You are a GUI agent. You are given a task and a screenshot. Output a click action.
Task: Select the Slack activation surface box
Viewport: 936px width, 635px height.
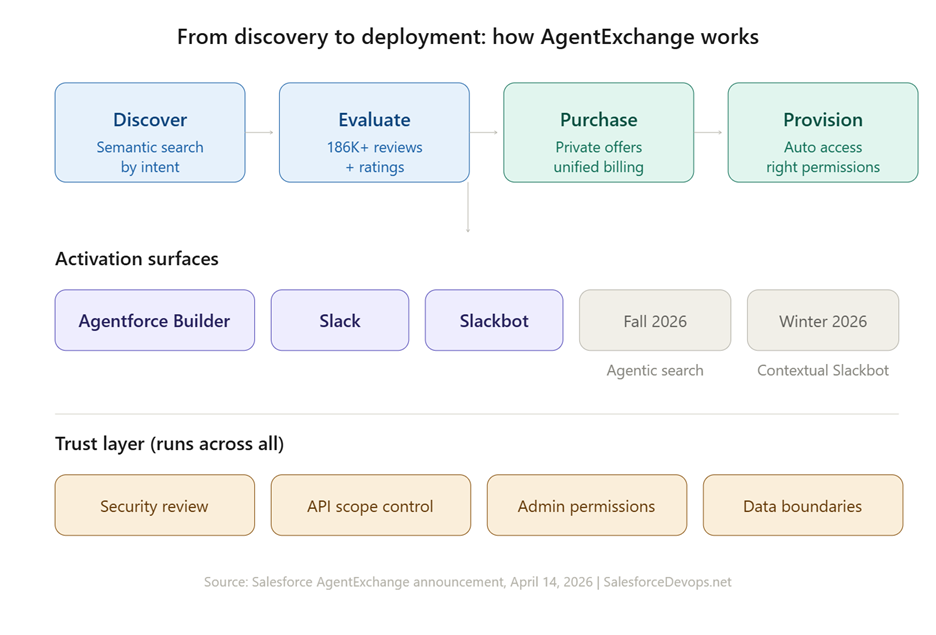[340, 320]
